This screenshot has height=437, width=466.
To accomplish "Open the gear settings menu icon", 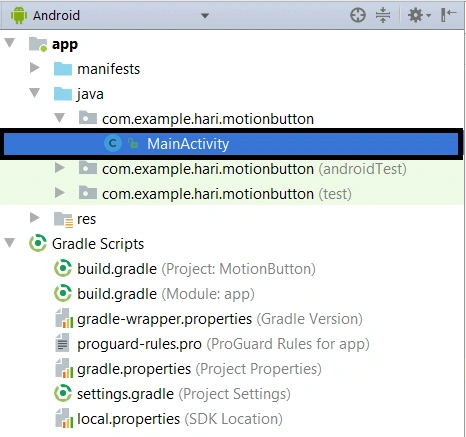I will pyautogui.click(x=419, y=15).
